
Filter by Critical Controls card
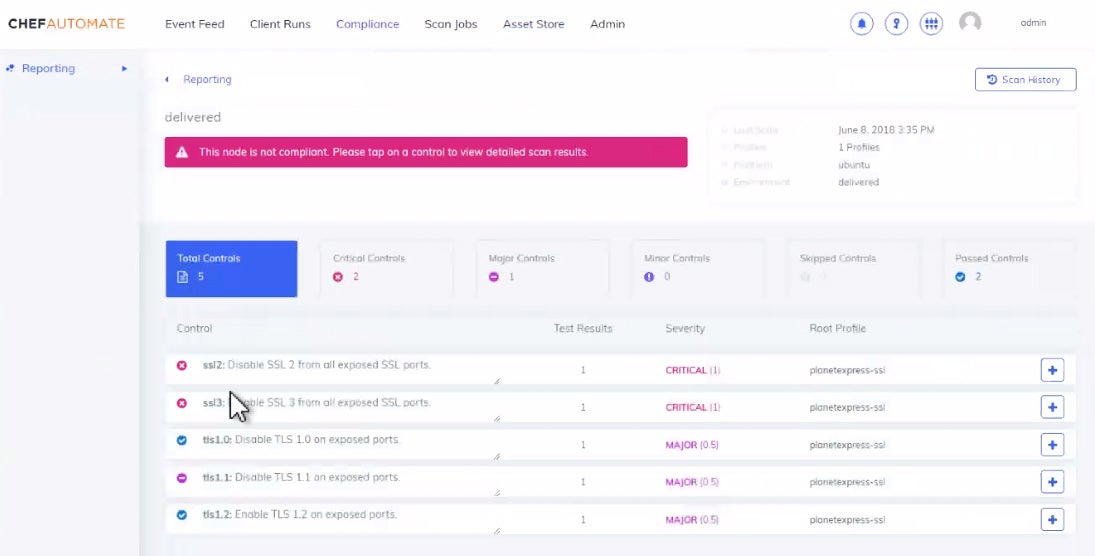point(386,269)
